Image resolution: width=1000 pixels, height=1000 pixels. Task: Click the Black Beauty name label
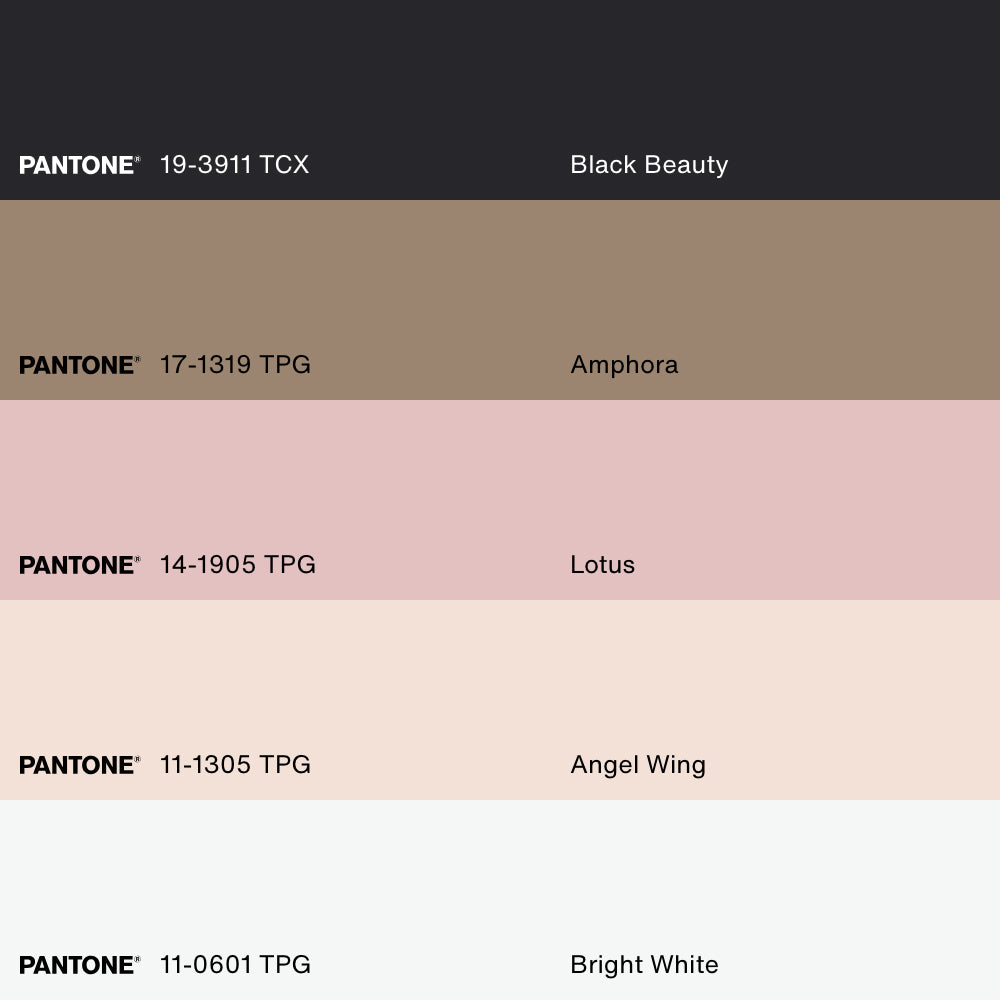[649, 165]
